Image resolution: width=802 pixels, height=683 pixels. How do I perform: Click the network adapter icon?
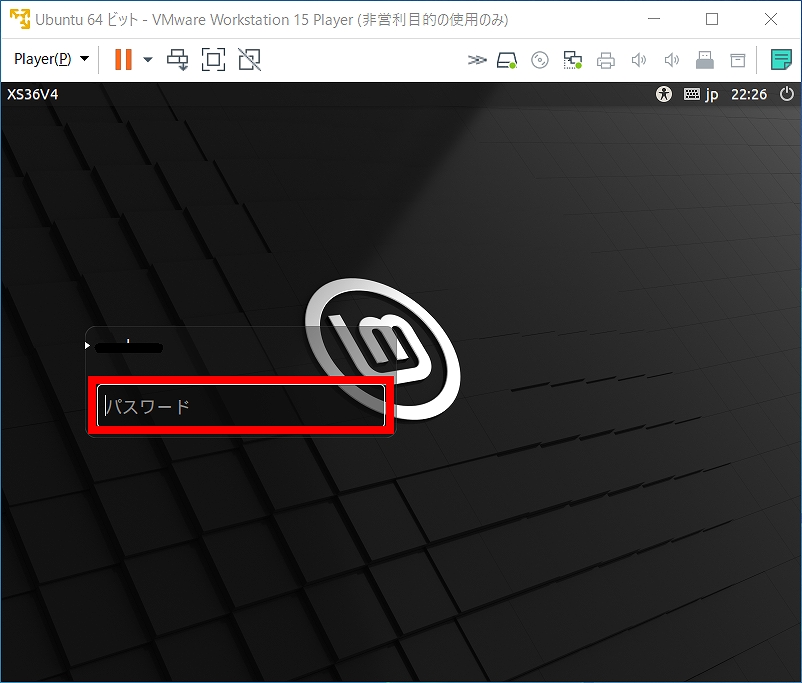coord(572,60)
